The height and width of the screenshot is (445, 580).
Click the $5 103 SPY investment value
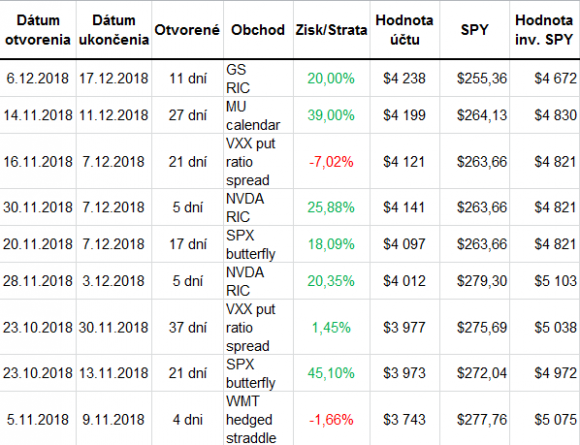click(555, 281)
